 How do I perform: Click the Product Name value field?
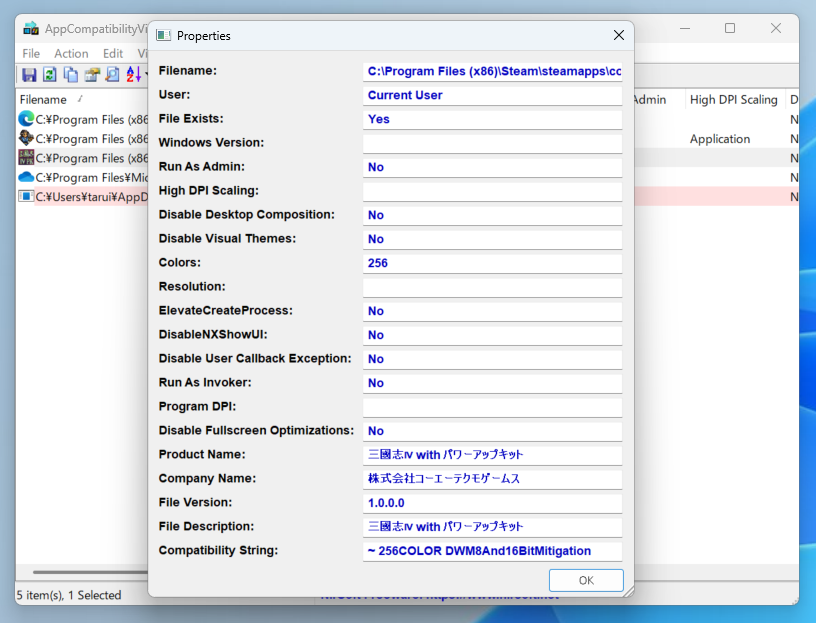tap(492, 454)
